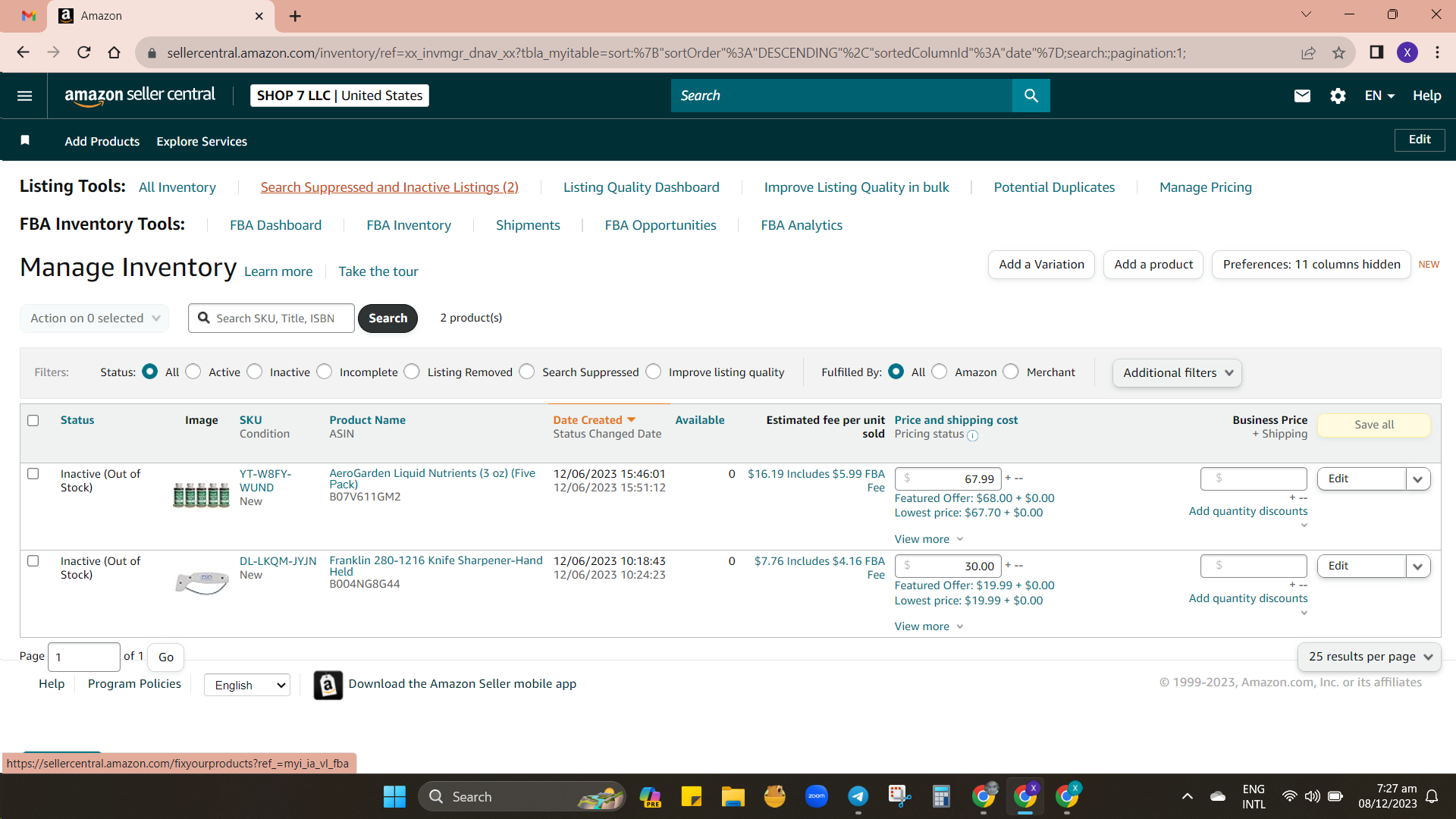Open File Explorer from the taskbar

pyautogui.click(x=733, y=796)
